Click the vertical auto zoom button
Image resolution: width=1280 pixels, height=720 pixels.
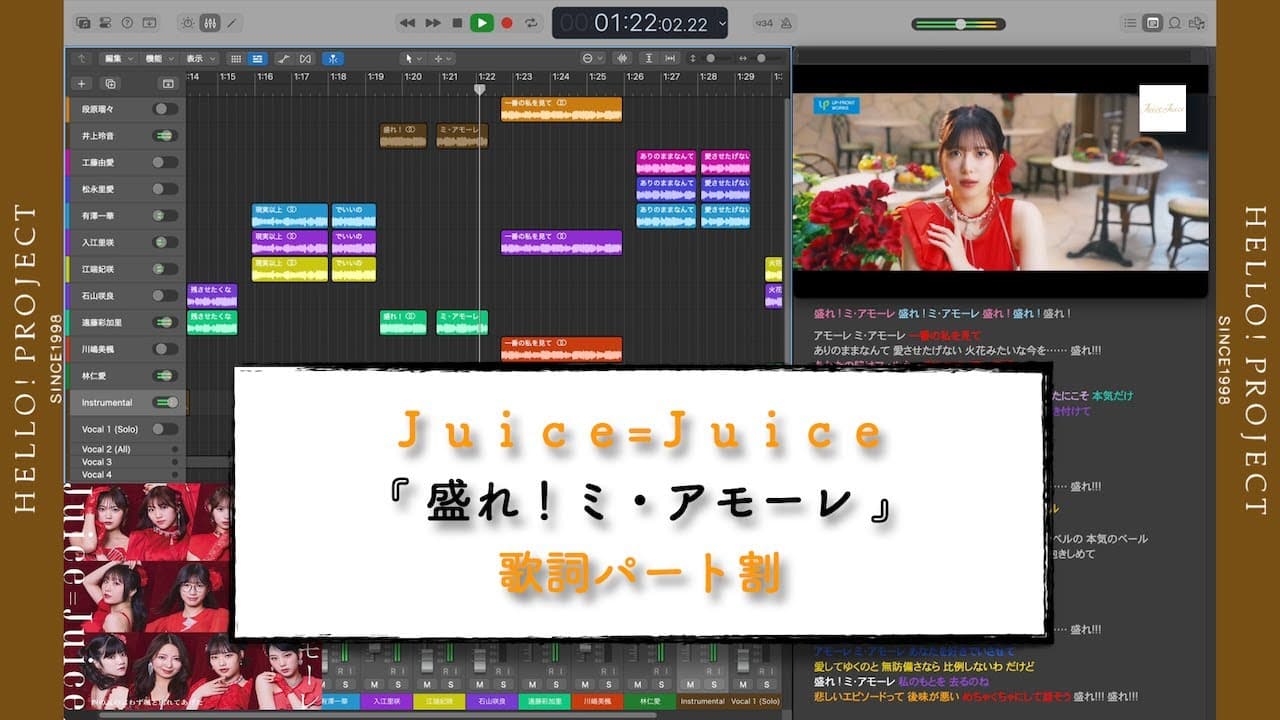pyautogui.click(x=648, y=59)
